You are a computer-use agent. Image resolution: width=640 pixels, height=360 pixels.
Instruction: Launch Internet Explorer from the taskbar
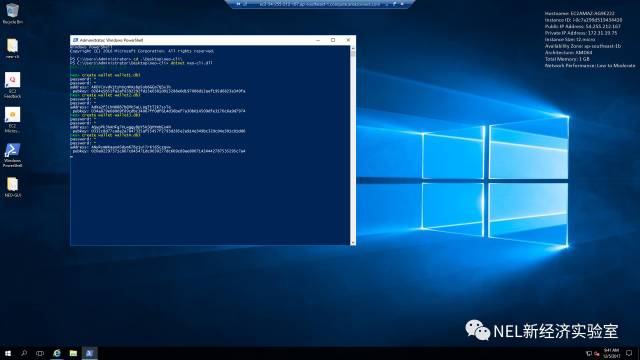pos(57,353)
